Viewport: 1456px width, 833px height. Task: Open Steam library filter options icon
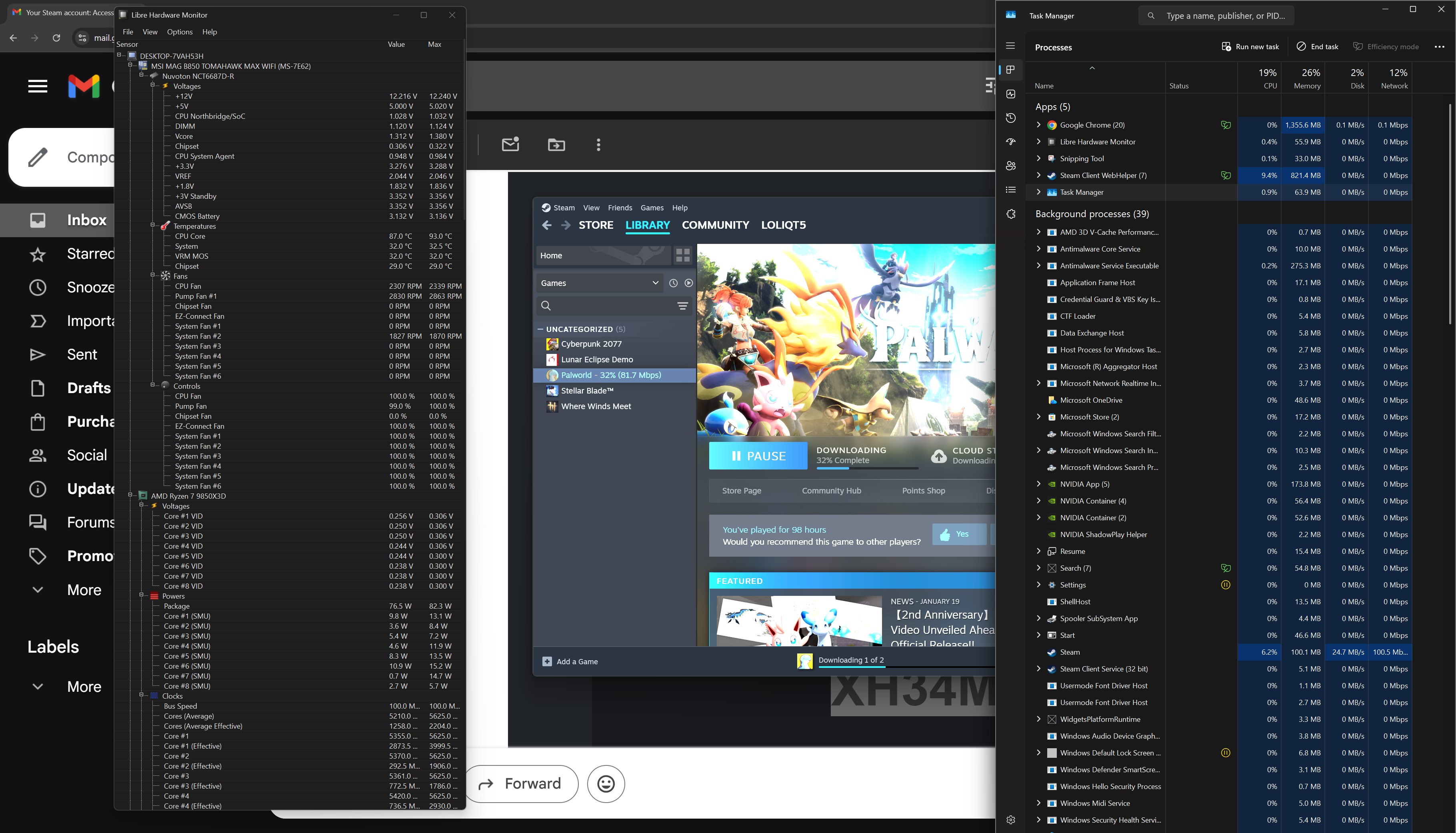coord(682,306)
